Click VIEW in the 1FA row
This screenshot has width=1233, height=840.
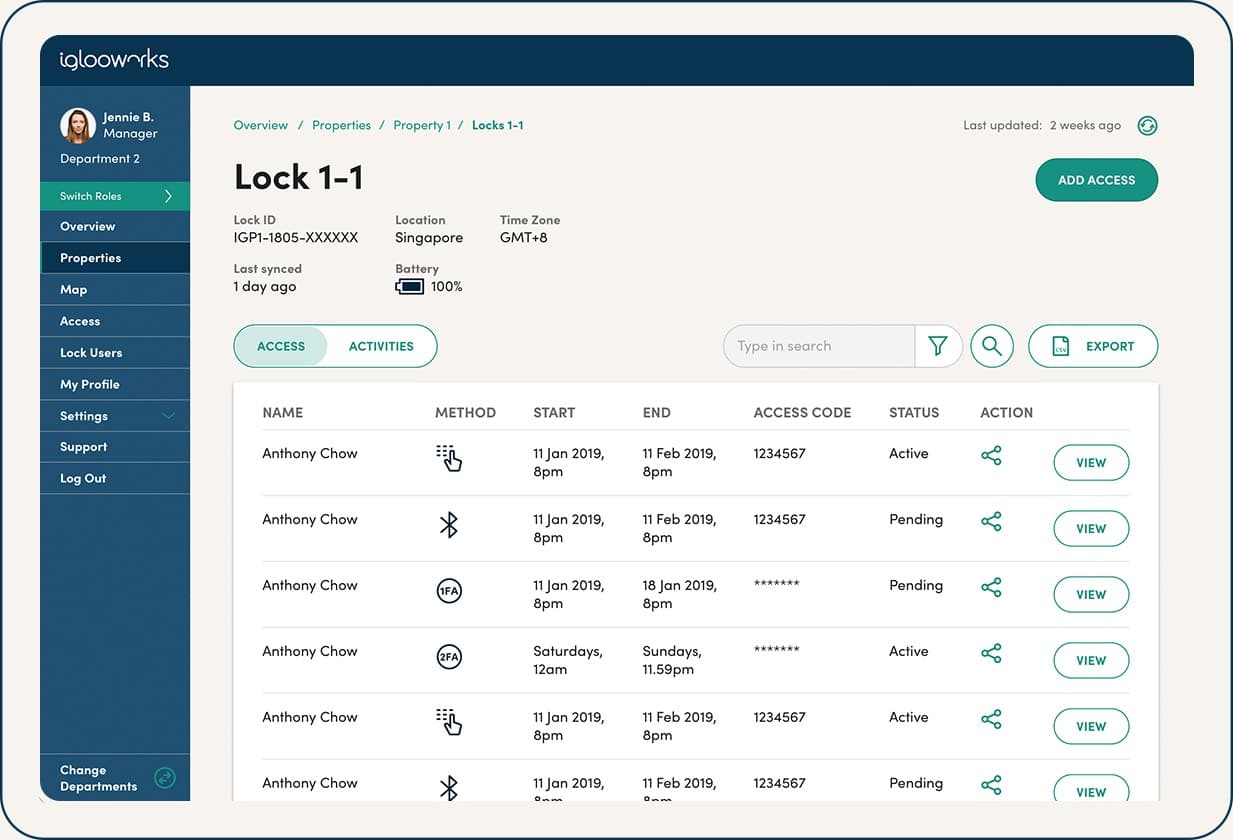coord(1091,595)
